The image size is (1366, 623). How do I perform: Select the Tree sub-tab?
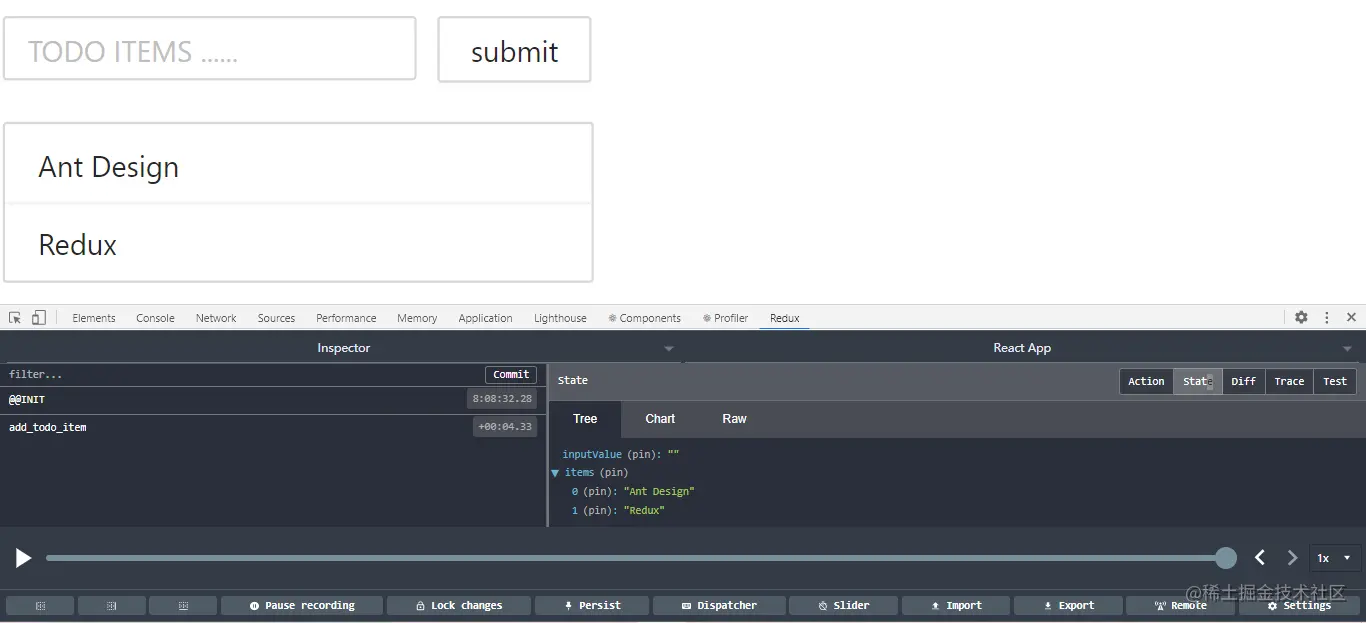pos(585,419)
